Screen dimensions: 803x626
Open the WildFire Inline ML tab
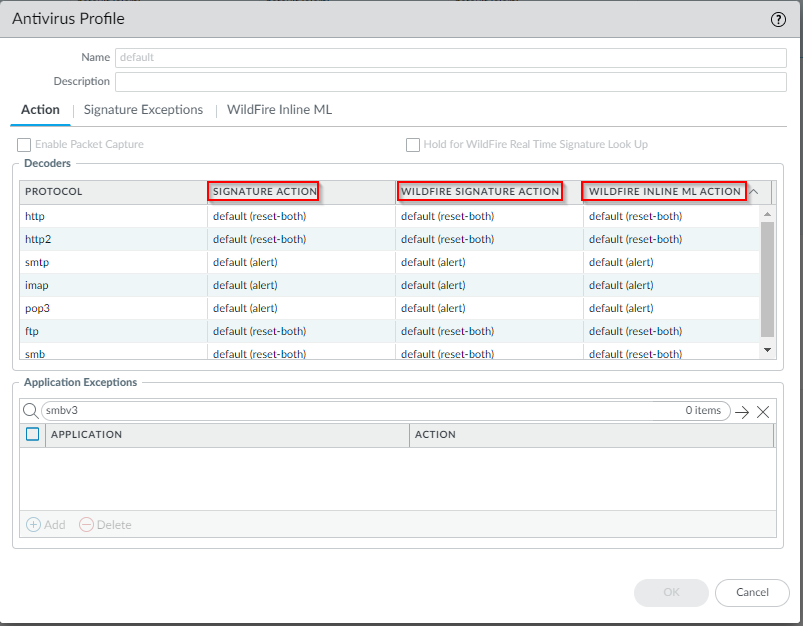point(279,110)
